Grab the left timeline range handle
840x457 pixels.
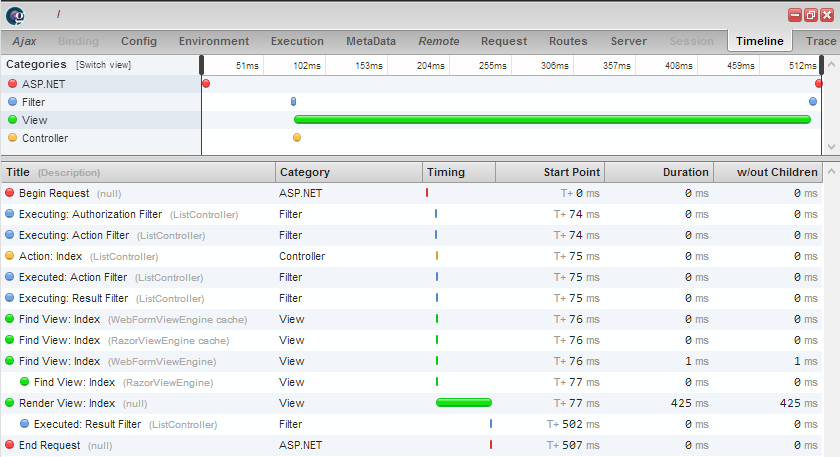(202, 65)
